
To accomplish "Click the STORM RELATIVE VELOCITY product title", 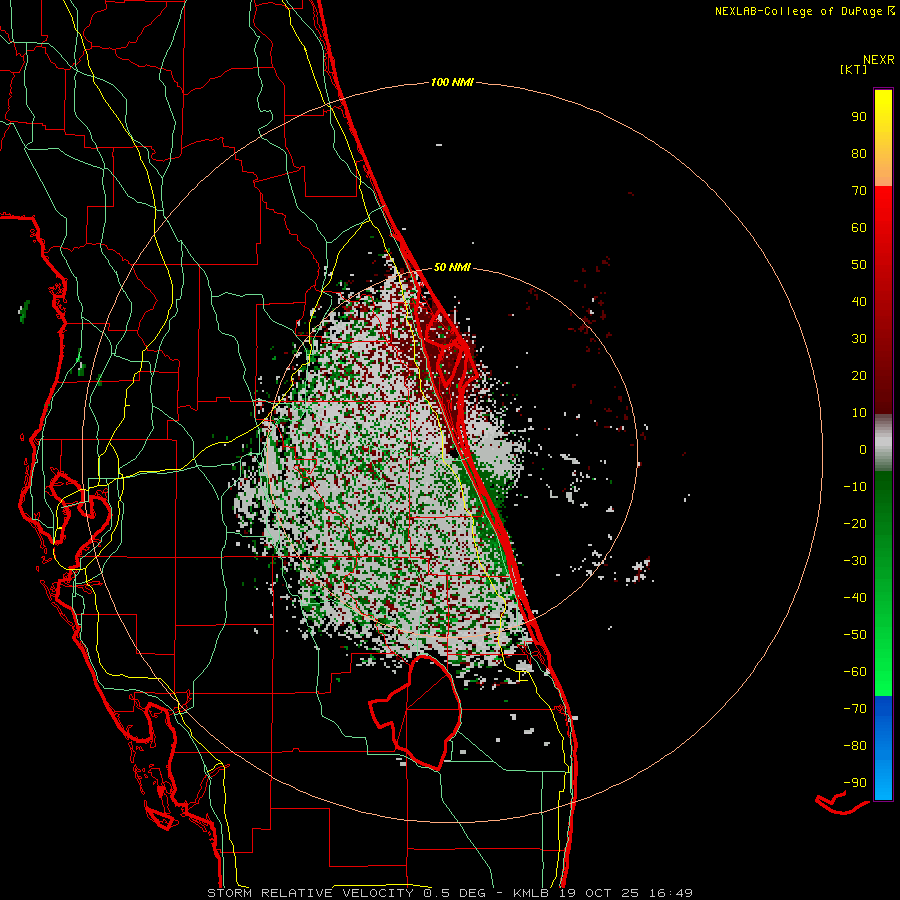I will pyautogui.click(x=310, y=893).
